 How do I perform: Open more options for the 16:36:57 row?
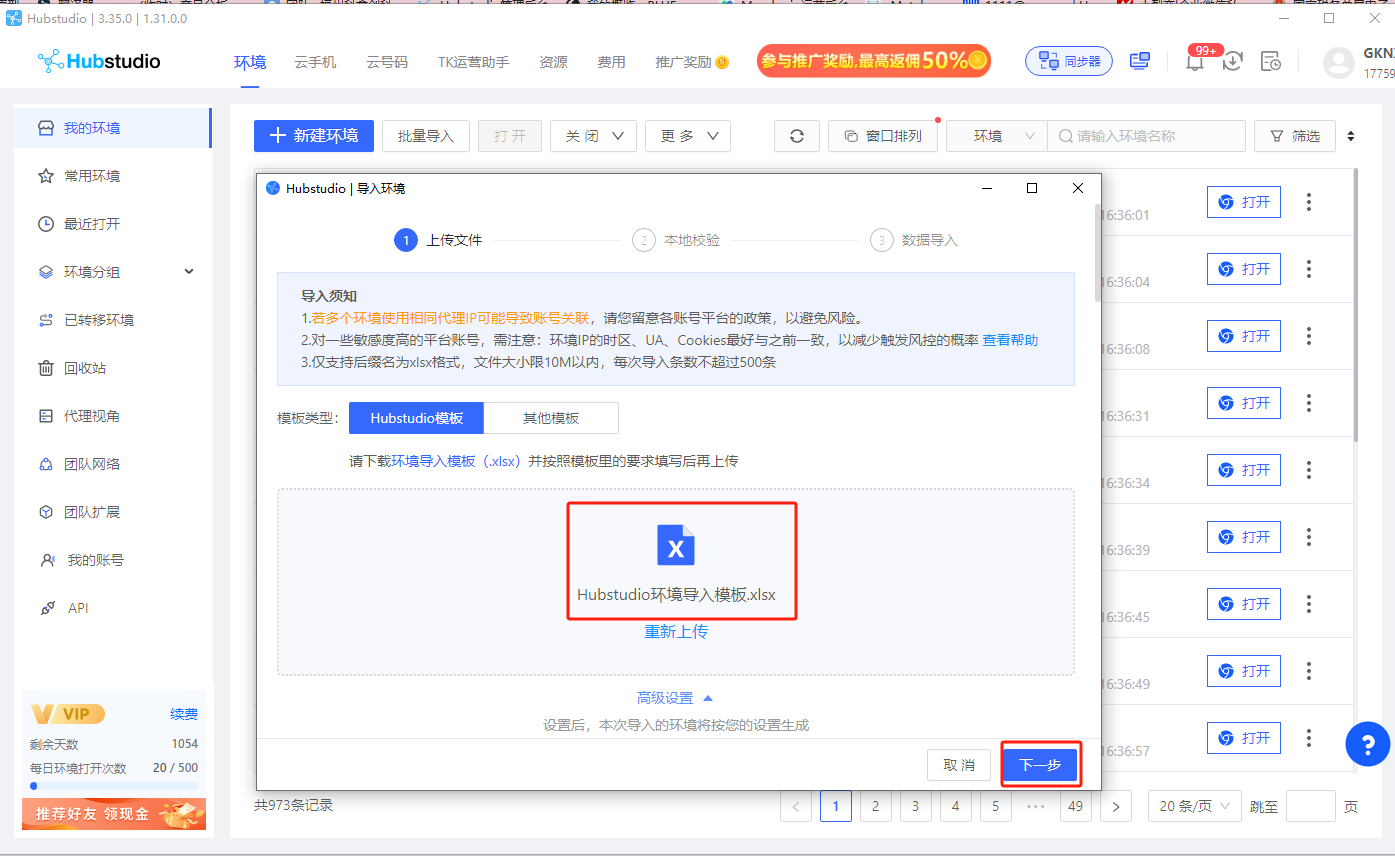[x=1308, y=738]
